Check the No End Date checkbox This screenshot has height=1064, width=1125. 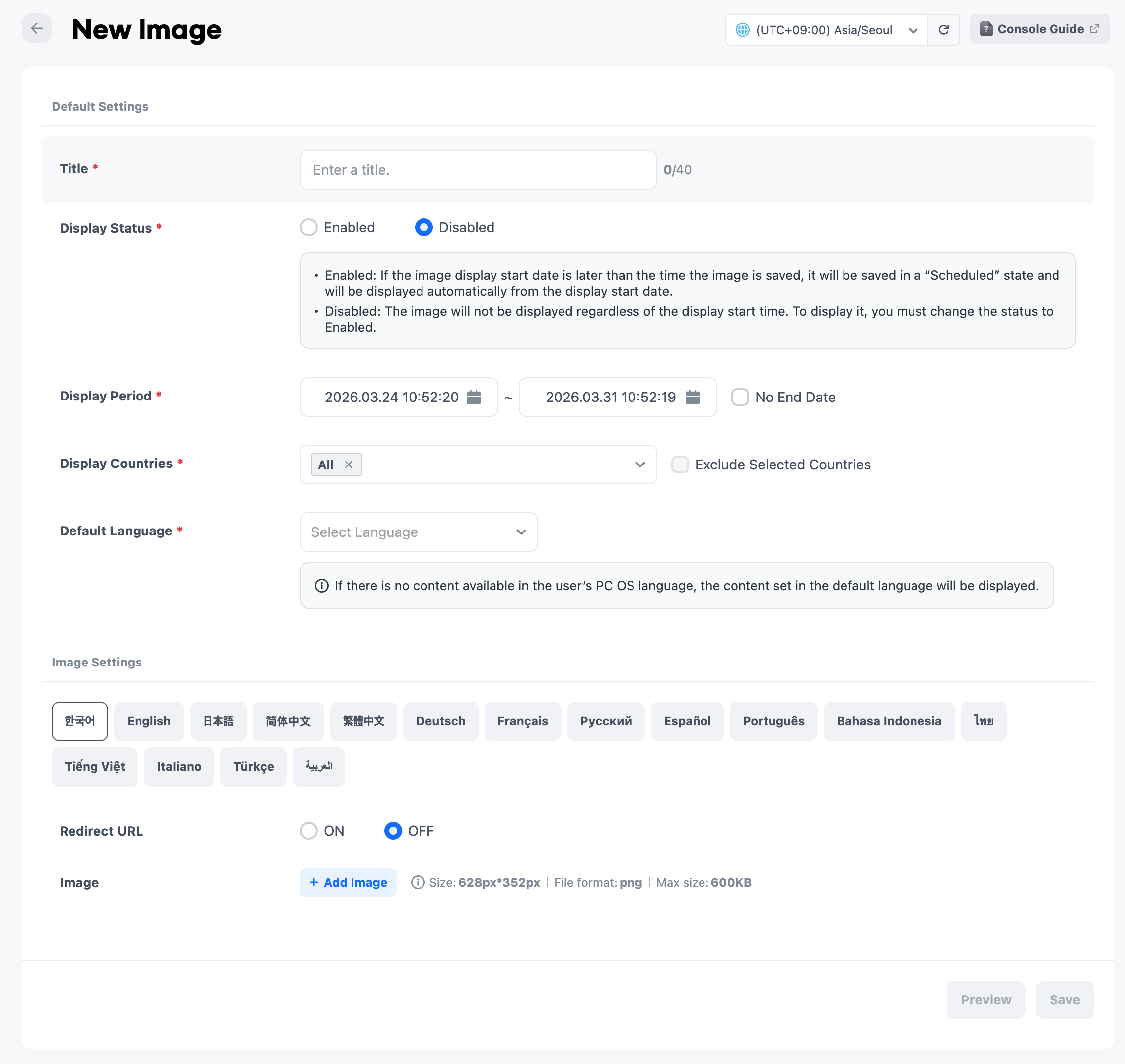pos(740,397)
